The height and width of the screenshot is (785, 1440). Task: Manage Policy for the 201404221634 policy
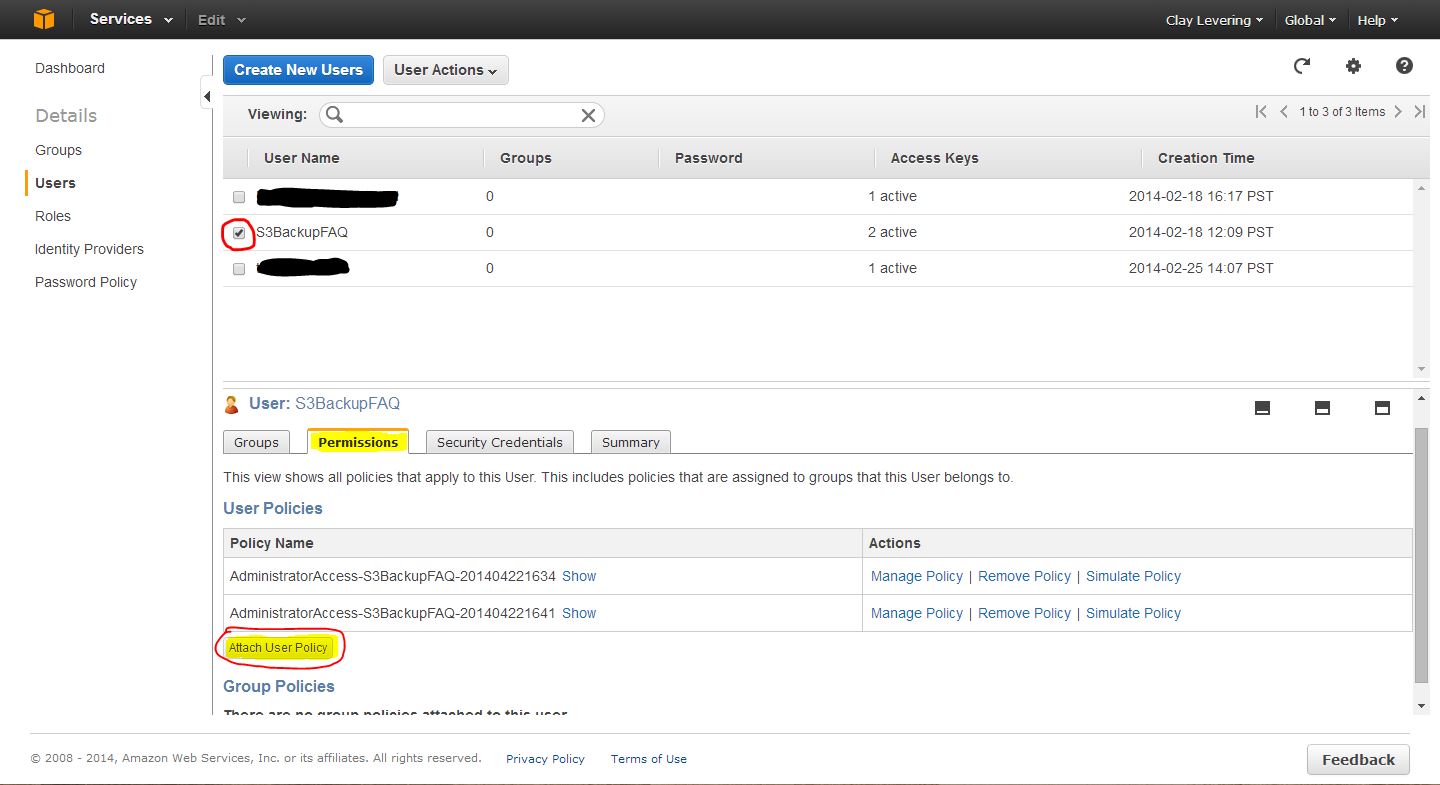tap(917, 576)
